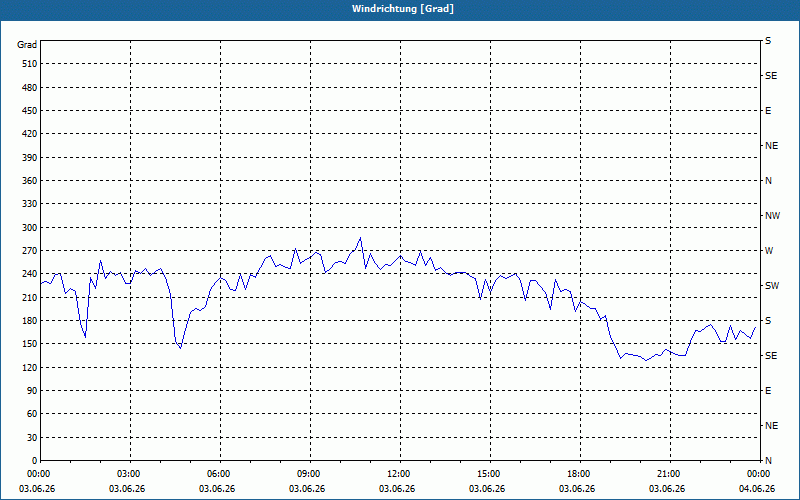Select the 'W' compass label on the right axis
Image resolution: width=800 pixels, height=500 pixels.
point(769,251)
